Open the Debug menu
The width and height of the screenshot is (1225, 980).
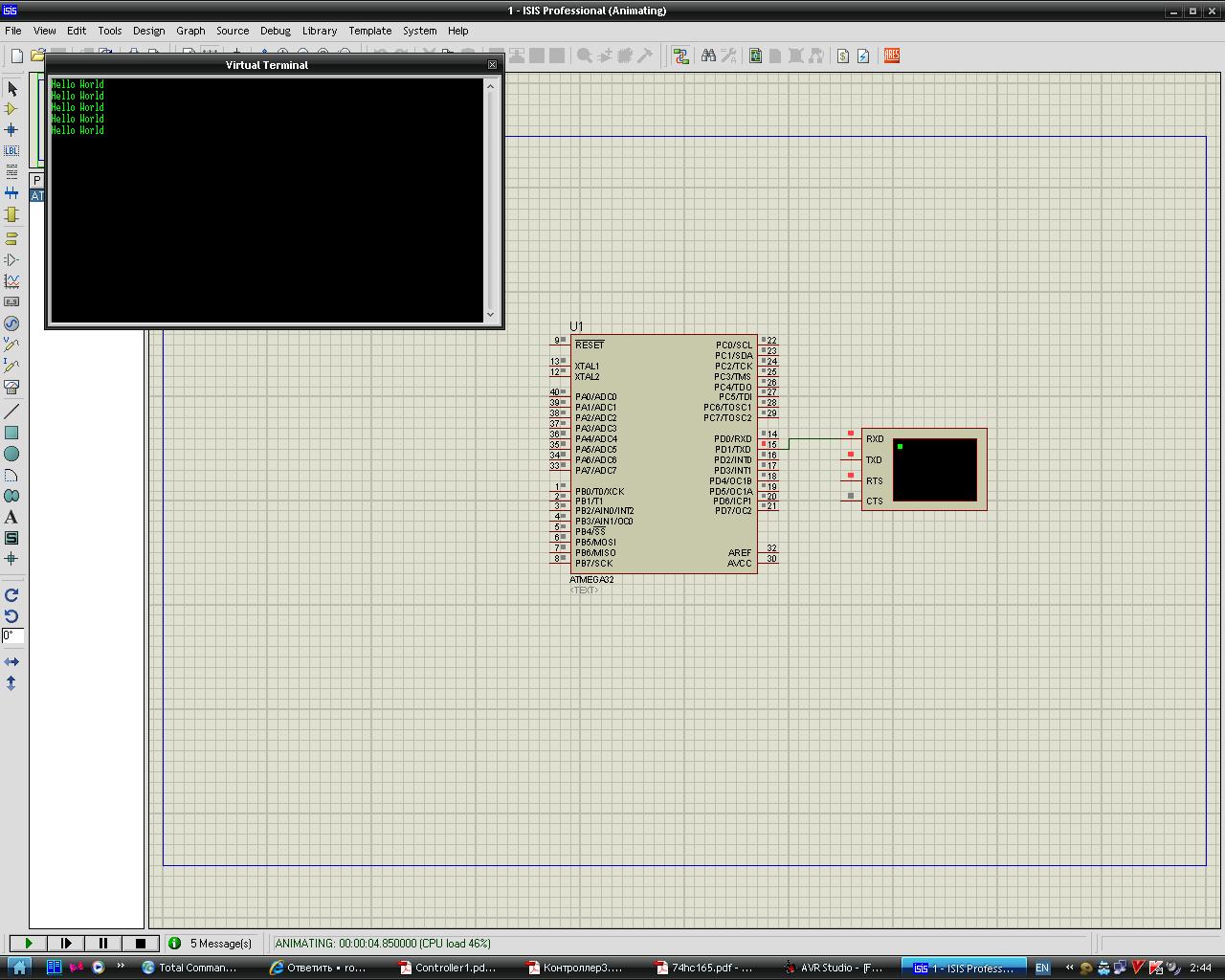275,31
